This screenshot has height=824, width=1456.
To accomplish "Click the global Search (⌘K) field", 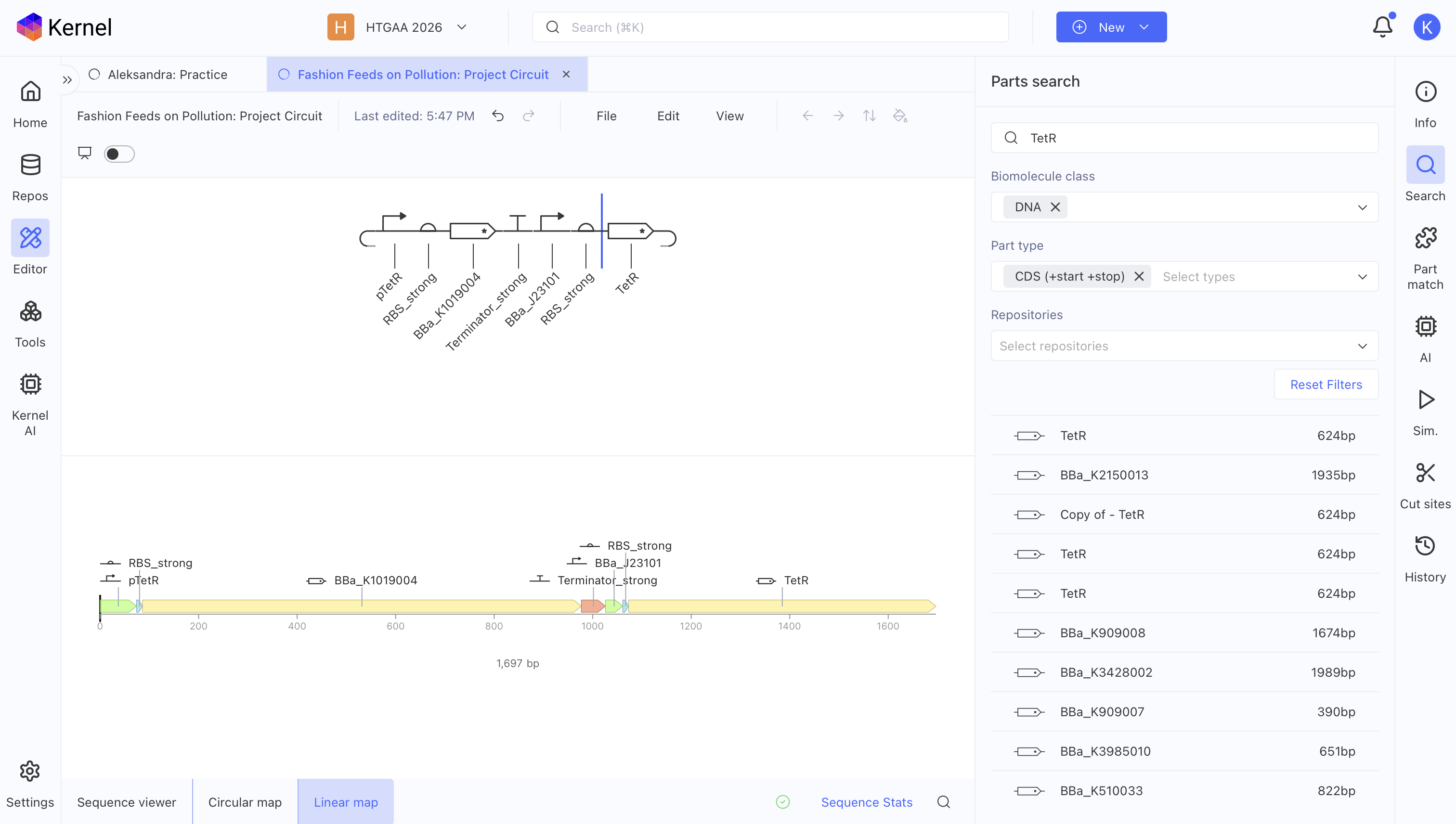I will [770, 27].
